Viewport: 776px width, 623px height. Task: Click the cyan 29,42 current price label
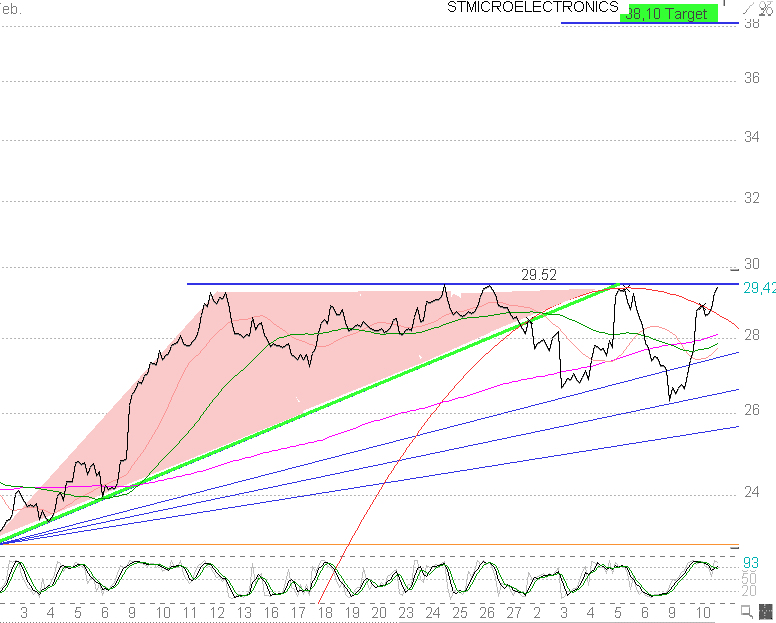758,288
